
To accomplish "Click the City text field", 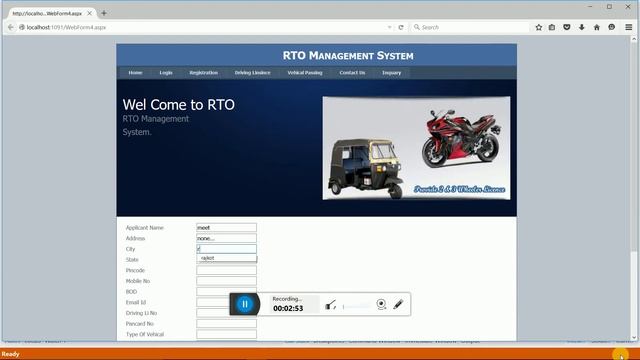I will pos(226,249).
